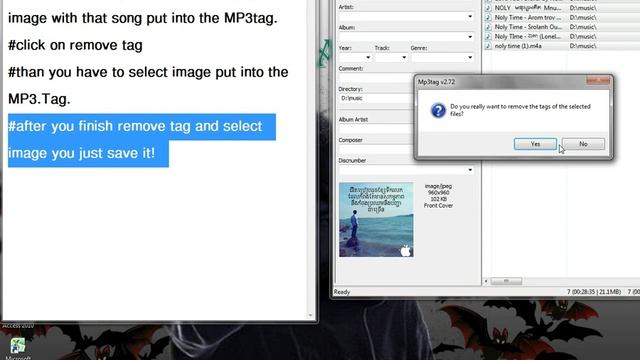Click the Album Artist field
Image resolution: width=640 pixels, height=360 pixels.
point(376,129)
